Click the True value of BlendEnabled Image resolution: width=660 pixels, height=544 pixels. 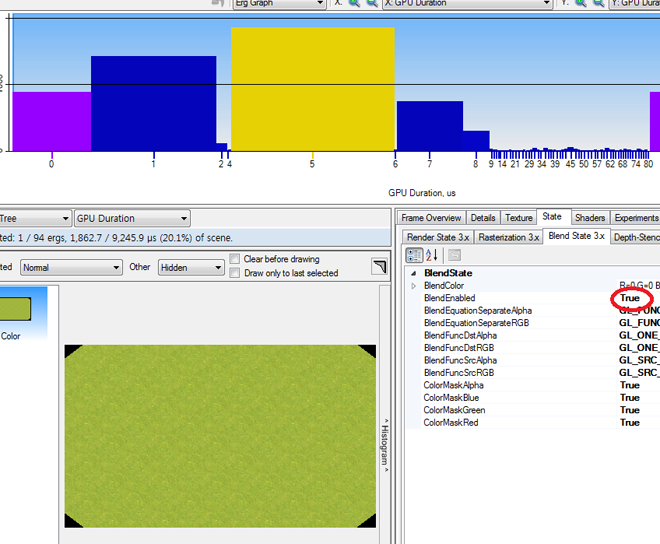tap(630, 298)
